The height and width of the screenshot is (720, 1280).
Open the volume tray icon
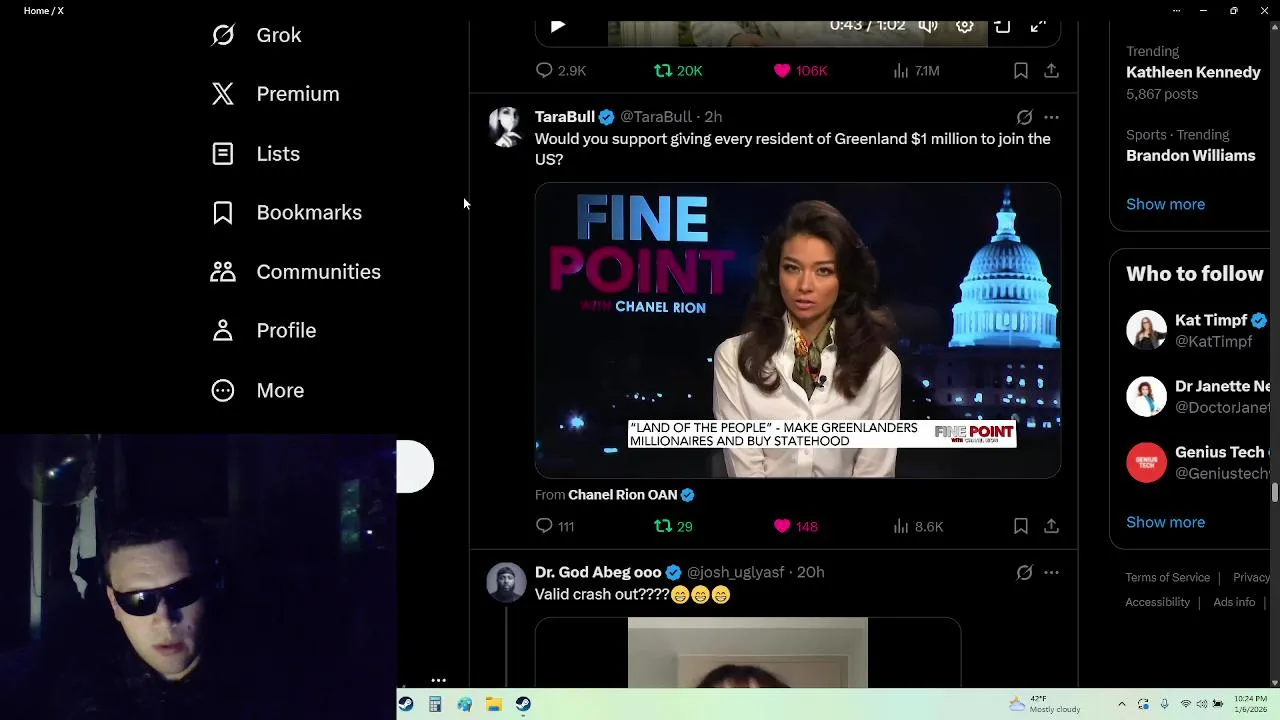pyautogui.click(x=1202, y=704)
